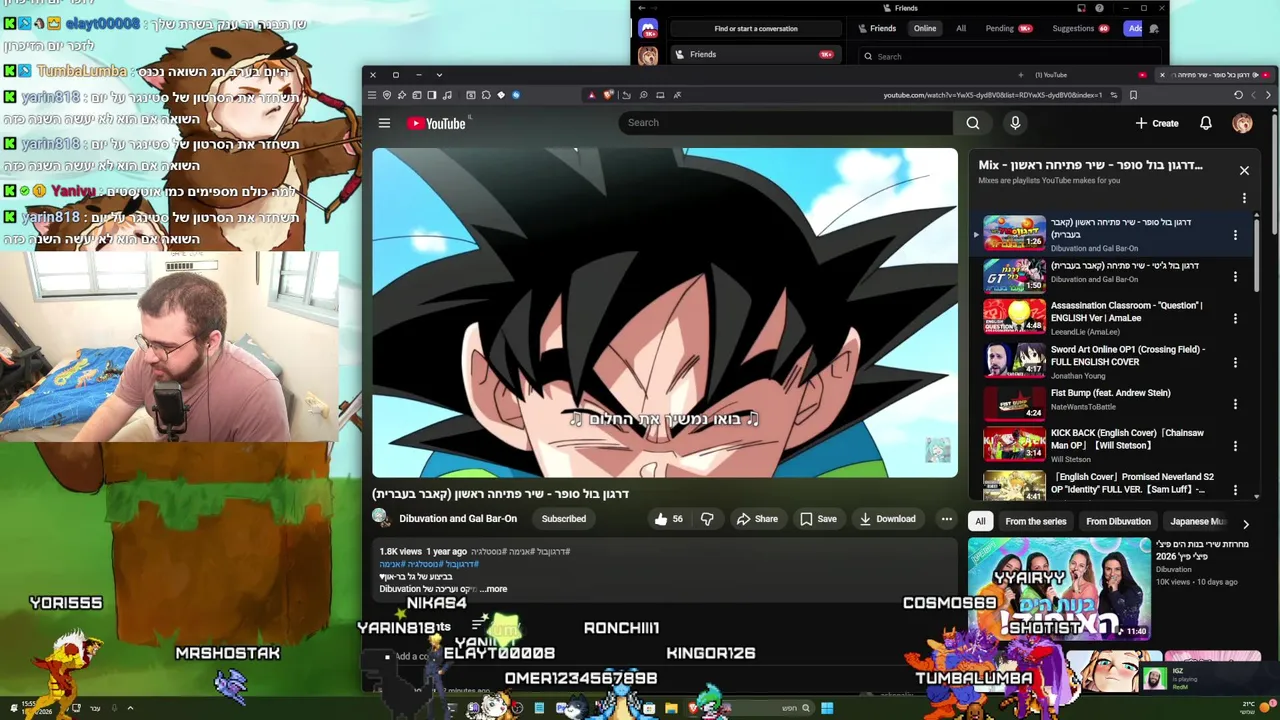Select Pending tab in Discord Friends

[1008, 29]
